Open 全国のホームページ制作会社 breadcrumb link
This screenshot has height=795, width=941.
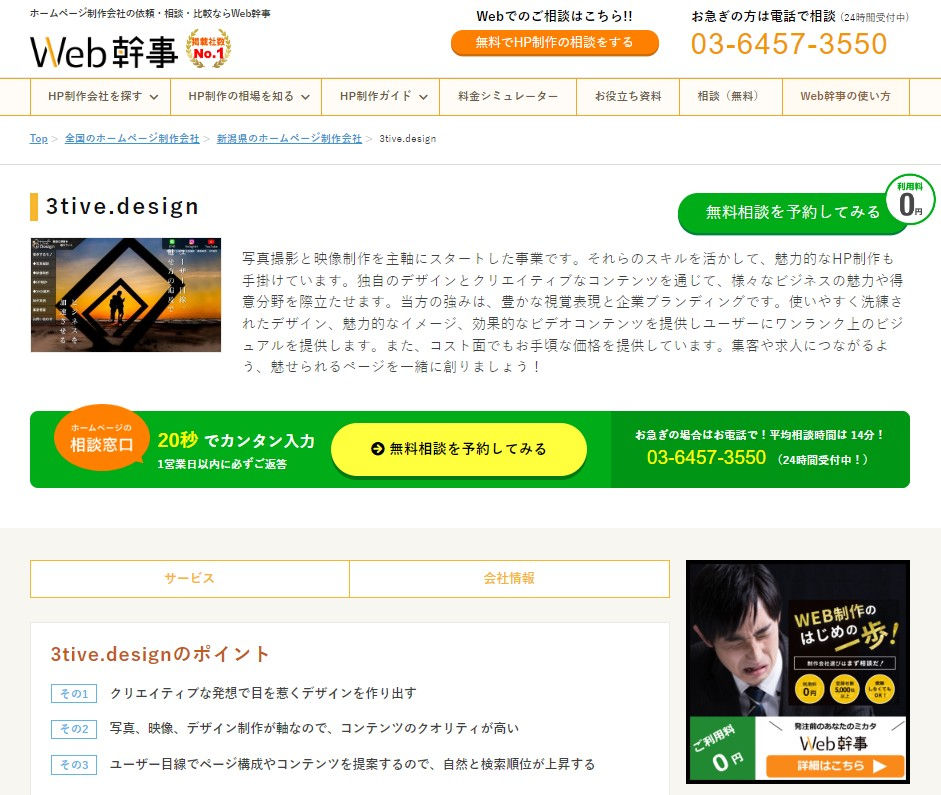[x=132, y=139]
